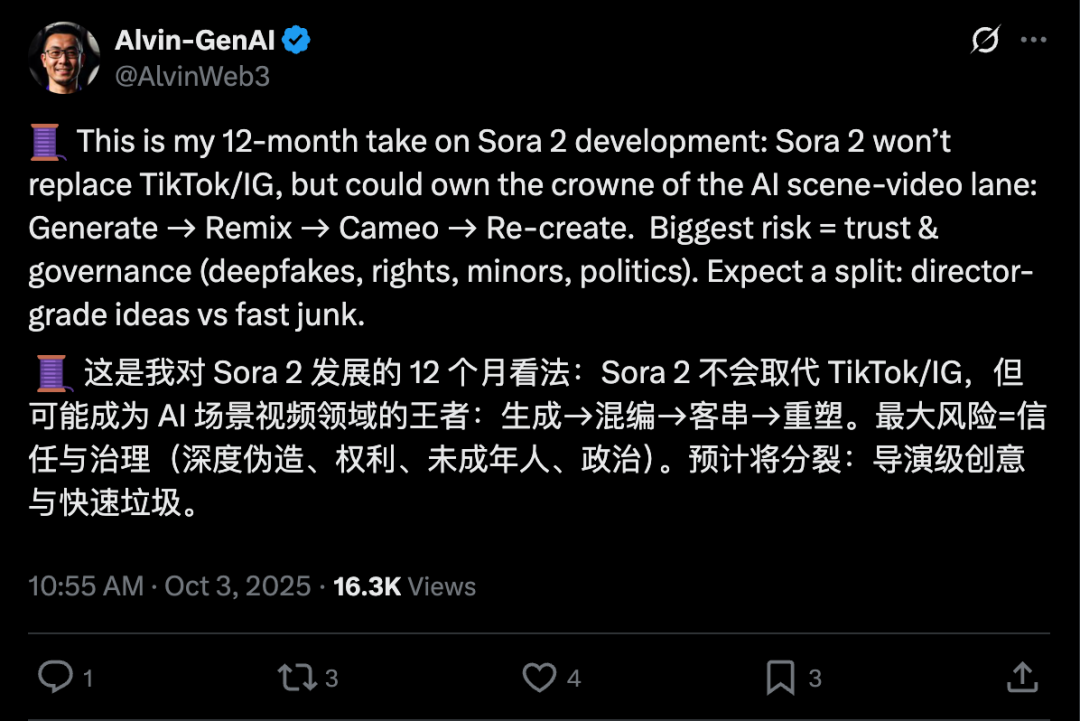Click the reply speech bubble icon

pyautogui.click(x=54, y=678)
